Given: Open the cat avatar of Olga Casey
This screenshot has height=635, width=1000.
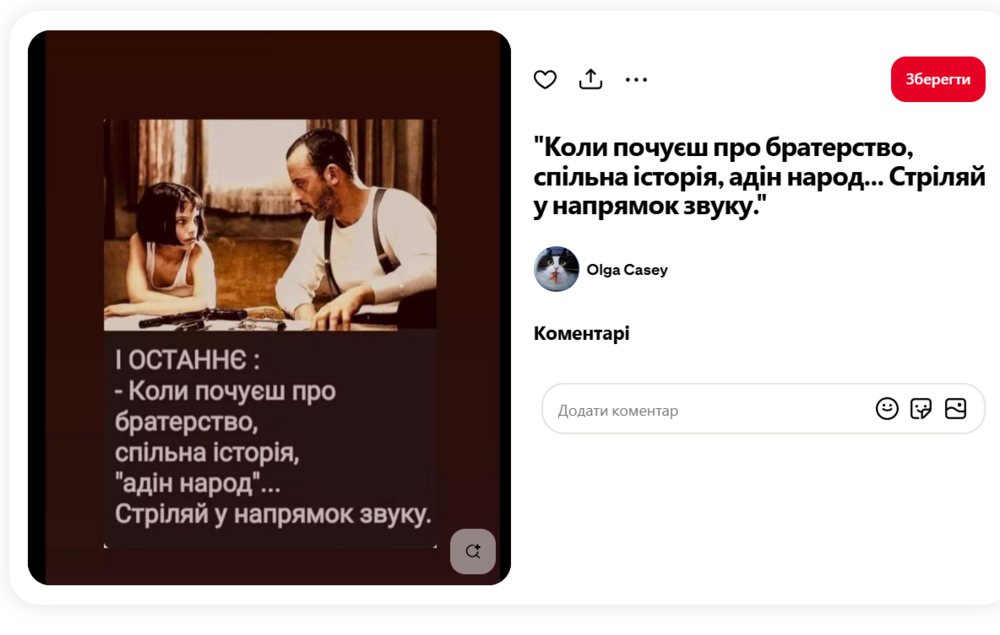Looking at the screenshot, I should point(556,269).
